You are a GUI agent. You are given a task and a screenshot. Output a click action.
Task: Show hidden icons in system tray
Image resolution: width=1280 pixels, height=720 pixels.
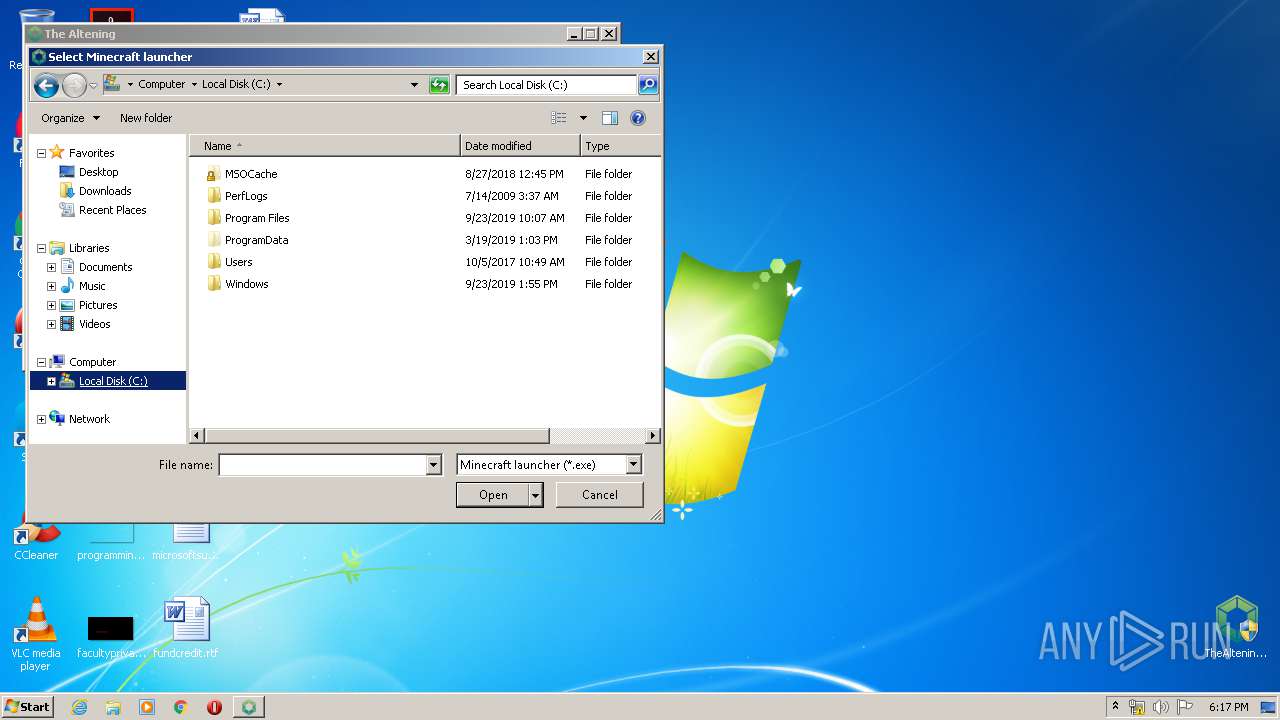click(1115, 707)
